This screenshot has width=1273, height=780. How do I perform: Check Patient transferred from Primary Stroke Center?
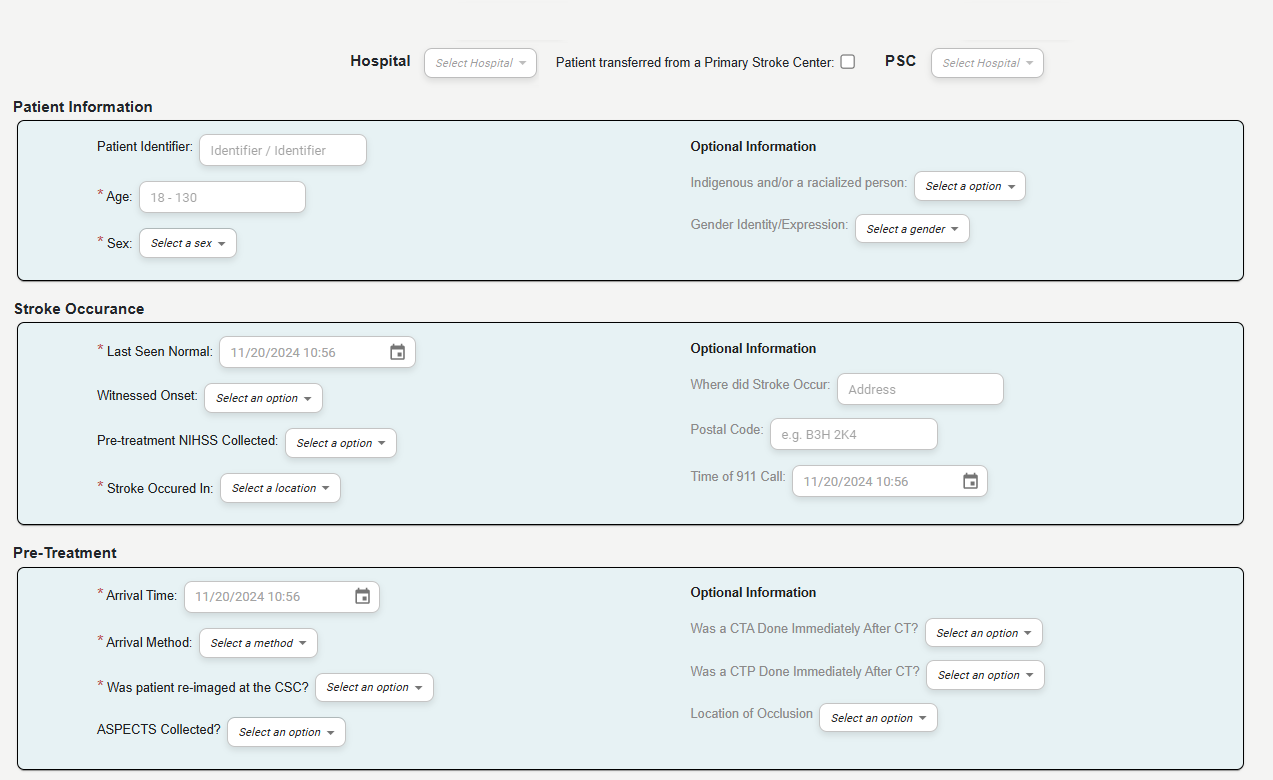[x=847, y=61]
